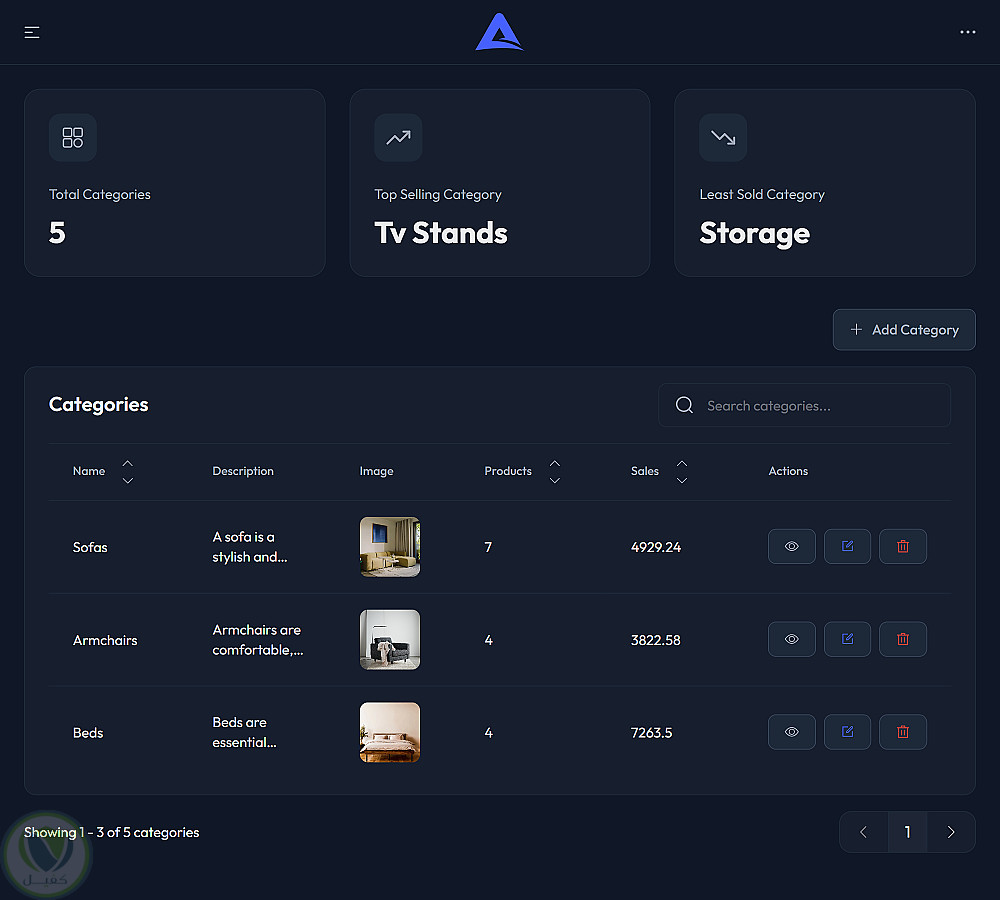Image resolution: width=1000 pixels, height=900 pixels.
Task: Click the Sofas name cell
Action: pos(90,547)
